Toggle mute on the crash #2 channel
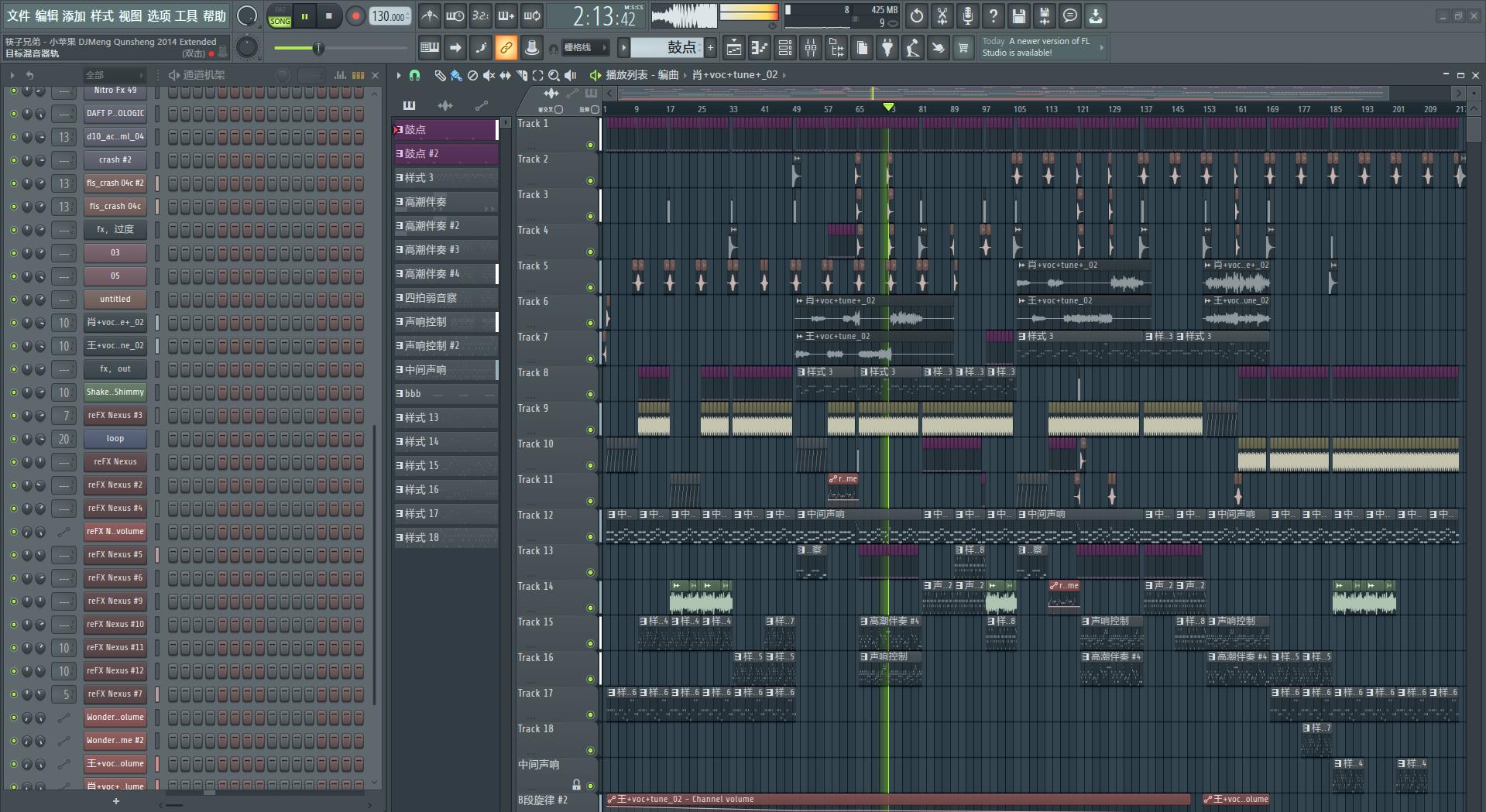 click(x=13, y=160)
